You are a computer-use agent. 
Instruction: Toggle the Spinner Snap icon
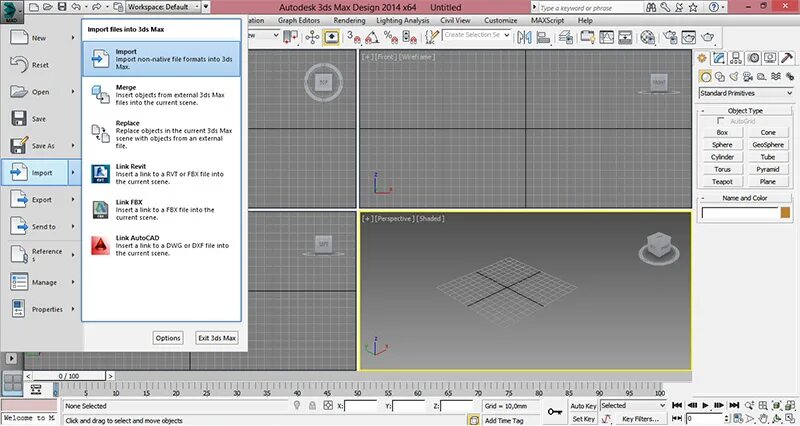tap(409, 37)
